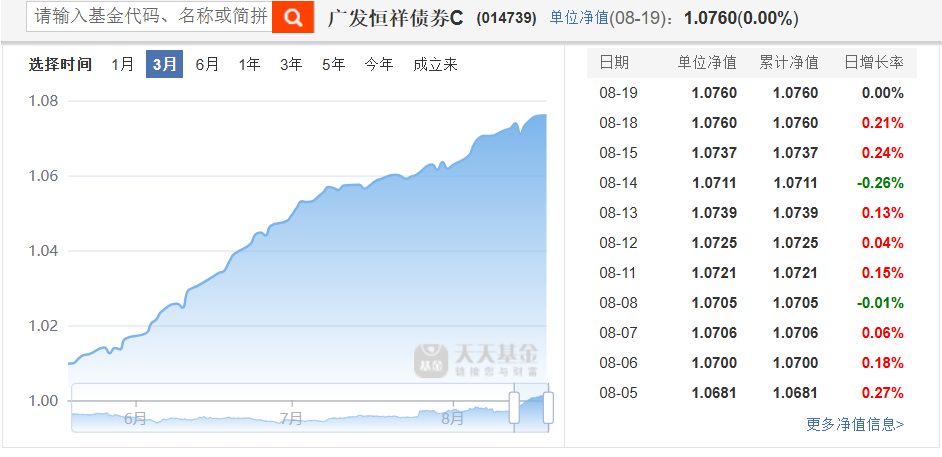Select the 今年 time range tab
The height and width of the screenshot is (457, 942).
coord(378,64)
